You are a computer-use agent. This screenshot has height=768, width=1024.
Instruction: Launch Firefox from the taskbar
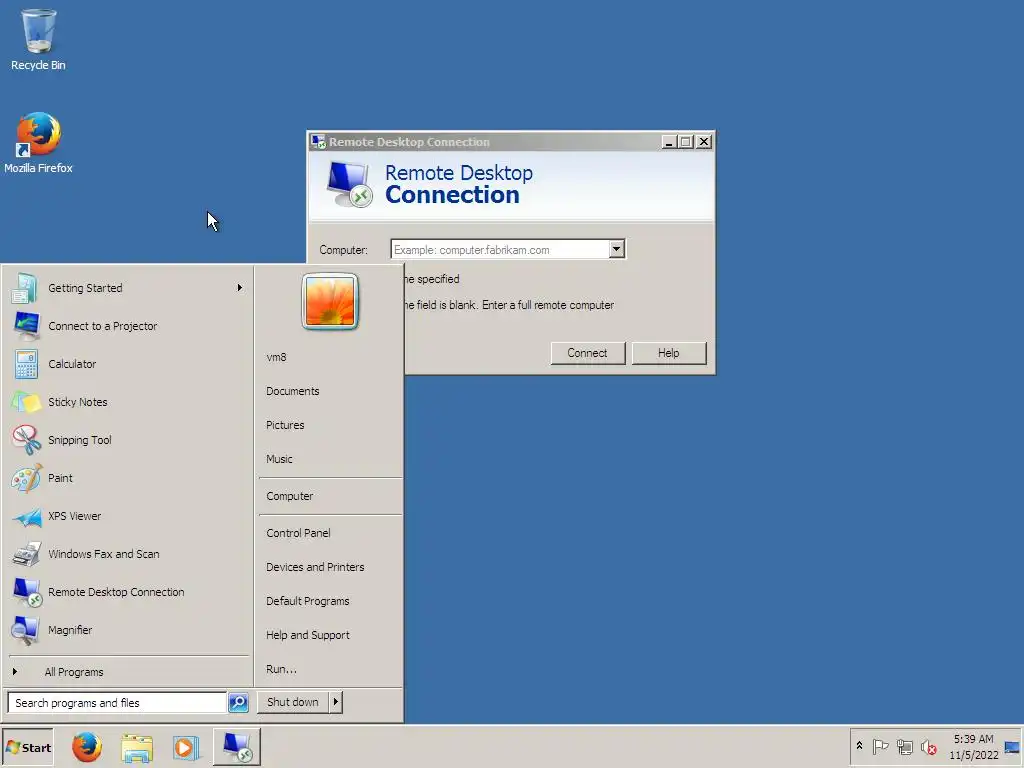(87, 748)
